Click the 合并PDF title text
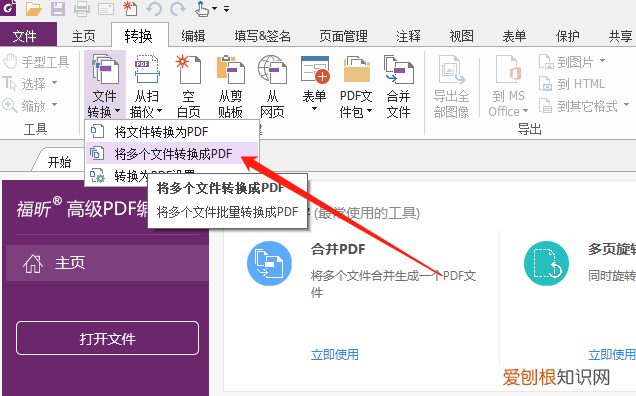 pyautogui.click(x=338, y=249)
